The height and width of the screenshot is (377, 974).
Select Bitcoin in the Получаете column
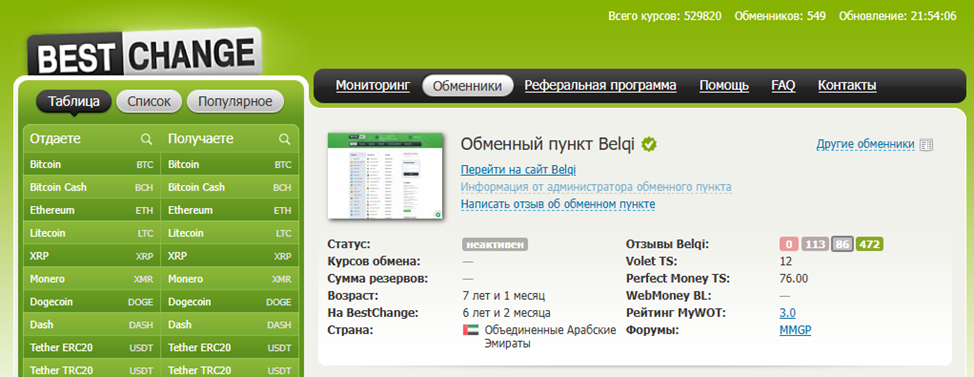click(x=230, y=165)
